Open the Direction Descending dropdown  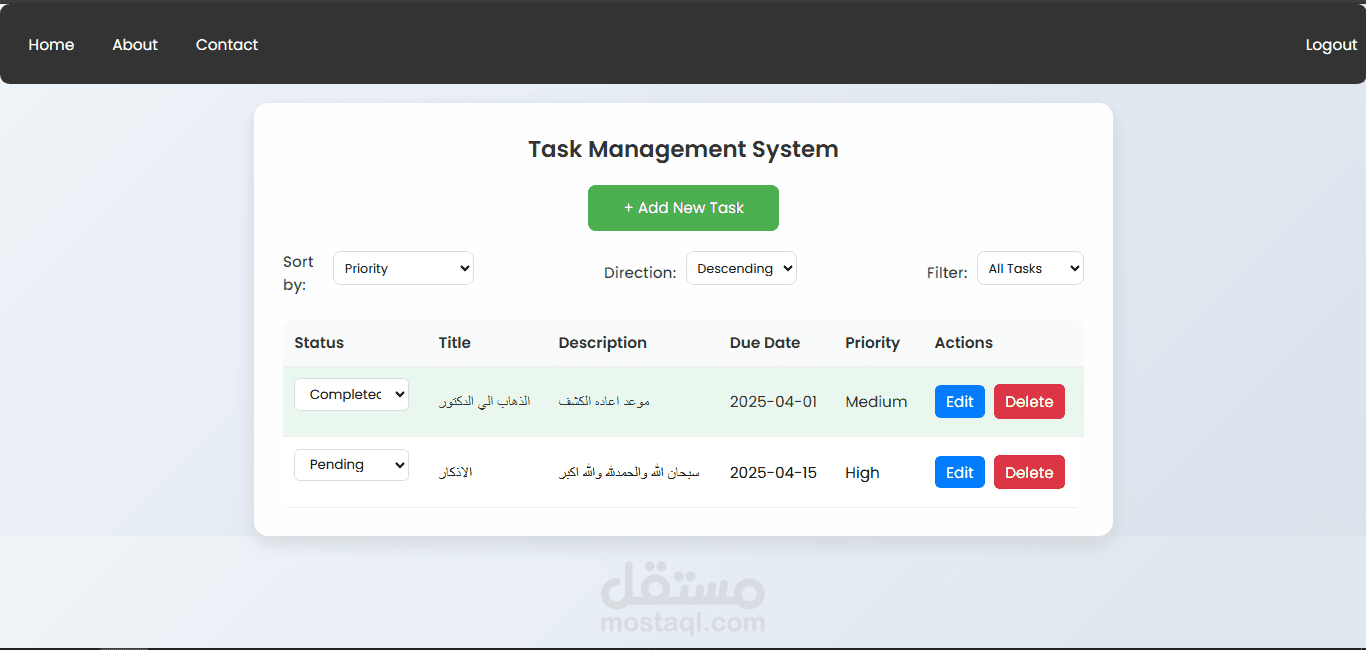pos(741,268)
